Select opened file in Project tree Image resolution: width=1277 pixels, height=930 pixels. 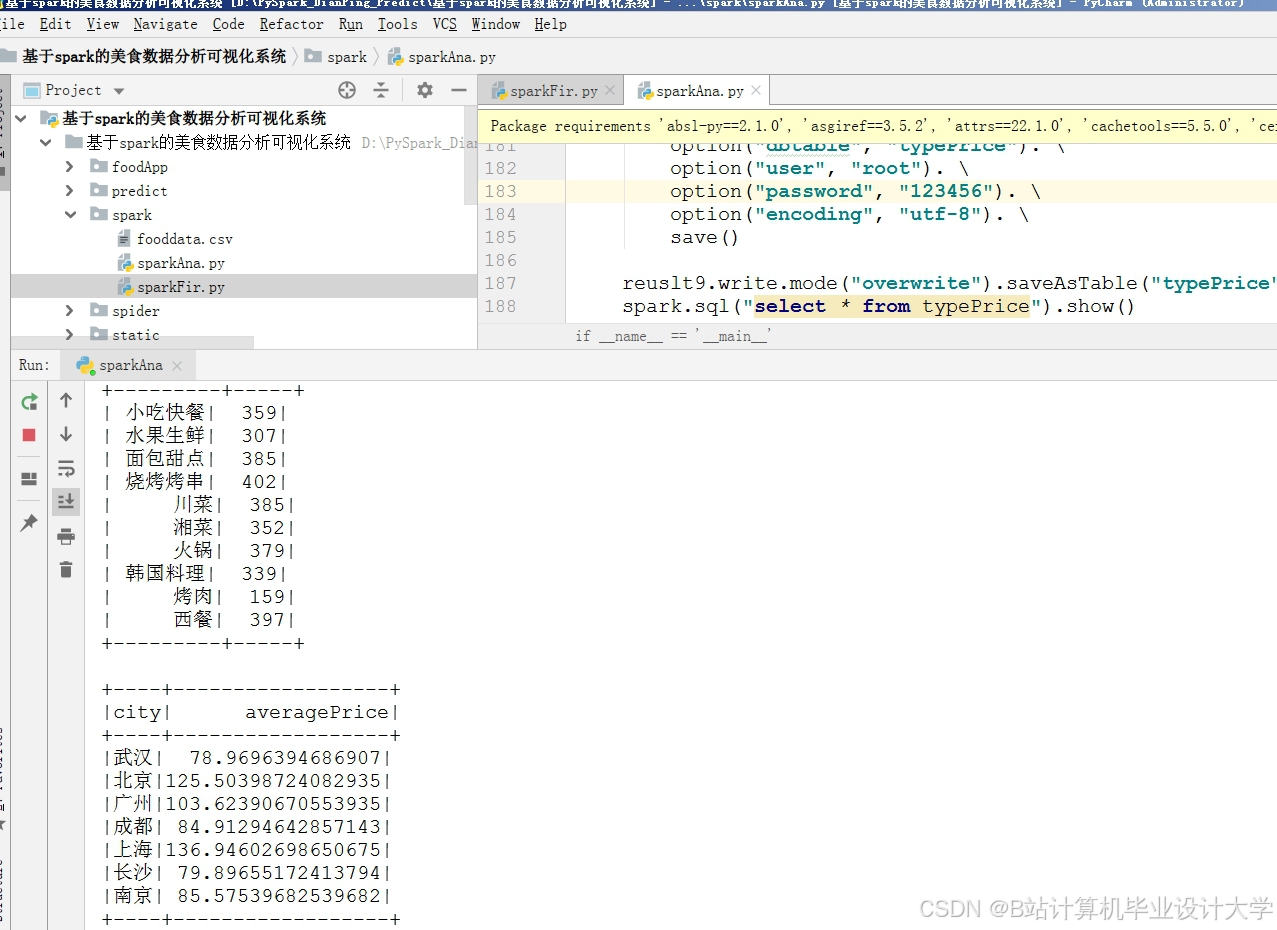[346, 89]
